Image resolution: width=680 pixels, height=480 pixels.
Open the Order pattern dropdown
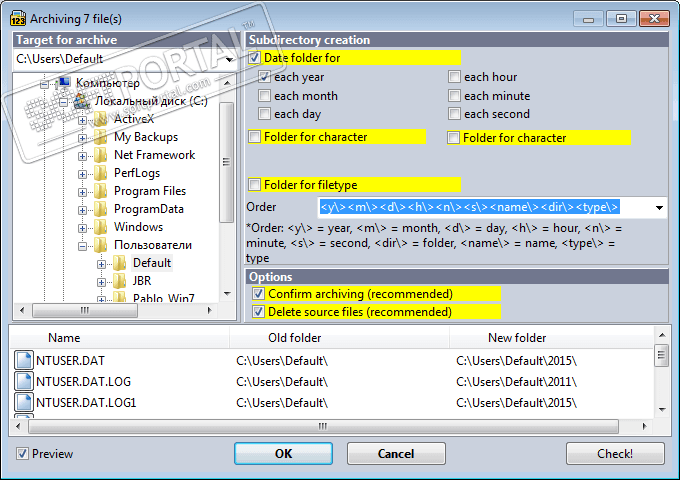point(659,207)
